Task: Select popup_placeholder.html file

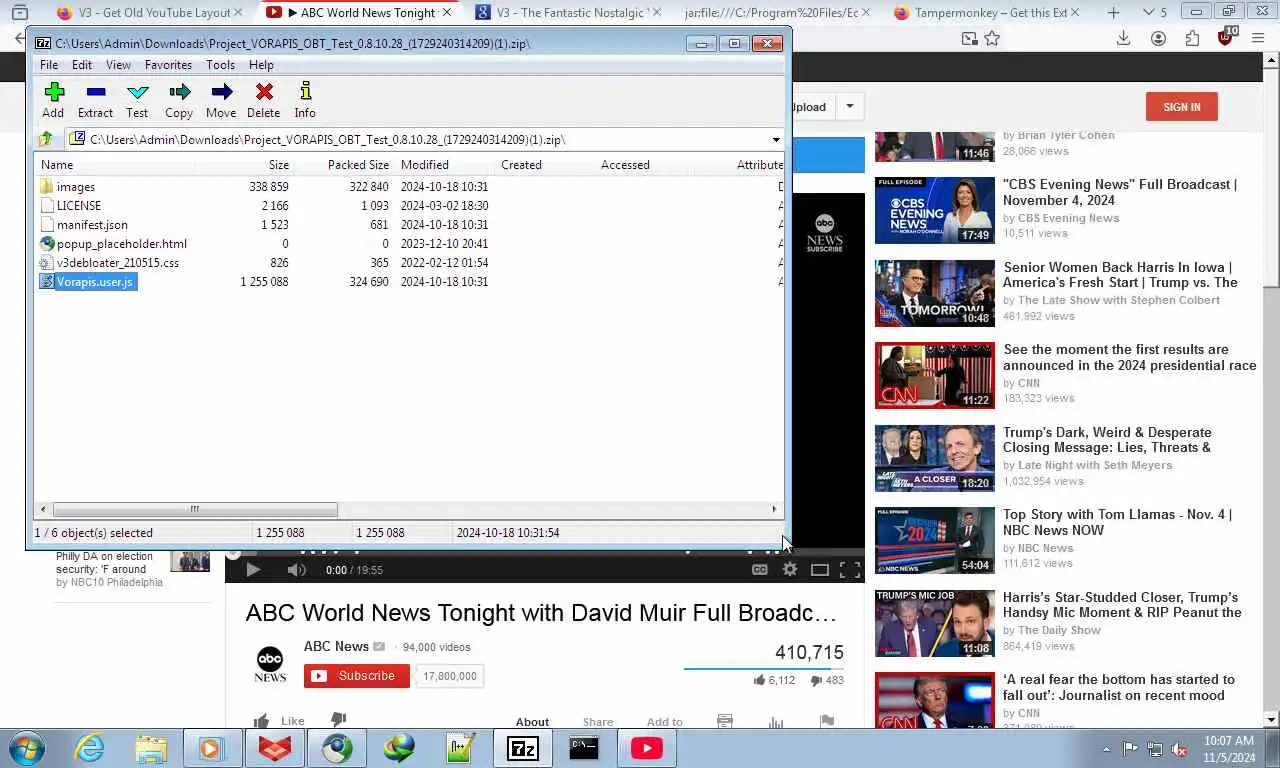Action: click(x=121, y=244)
